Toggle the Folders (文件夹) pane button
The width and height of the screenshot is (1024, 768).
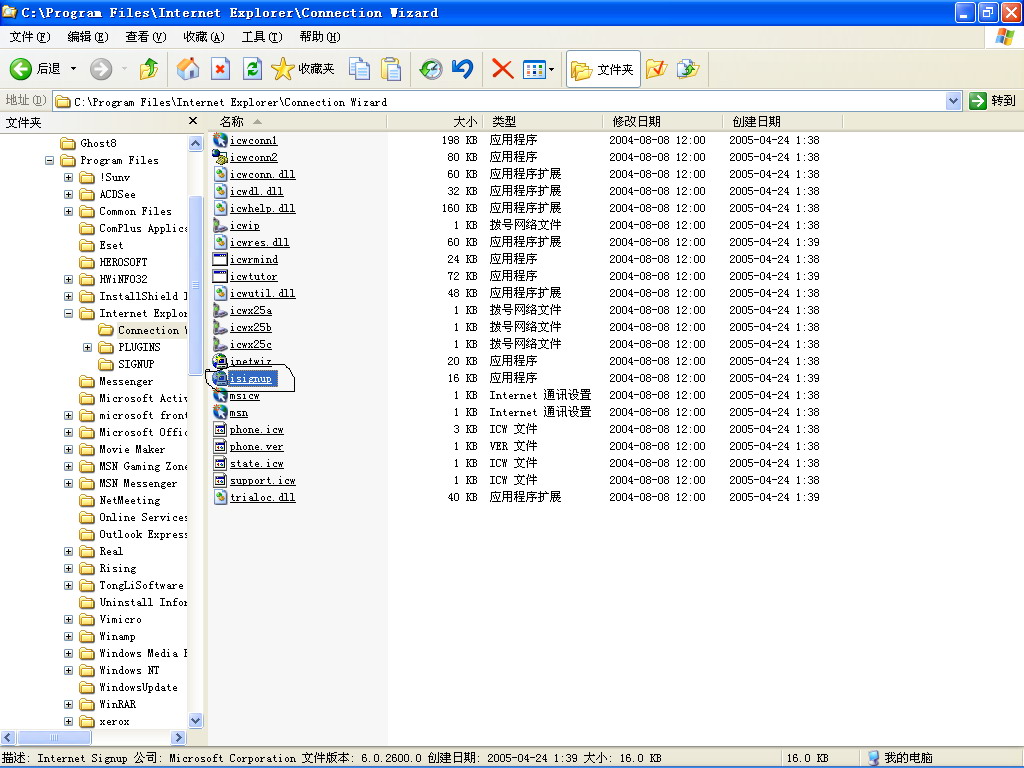pyautogui.click(x=603, y=69)
